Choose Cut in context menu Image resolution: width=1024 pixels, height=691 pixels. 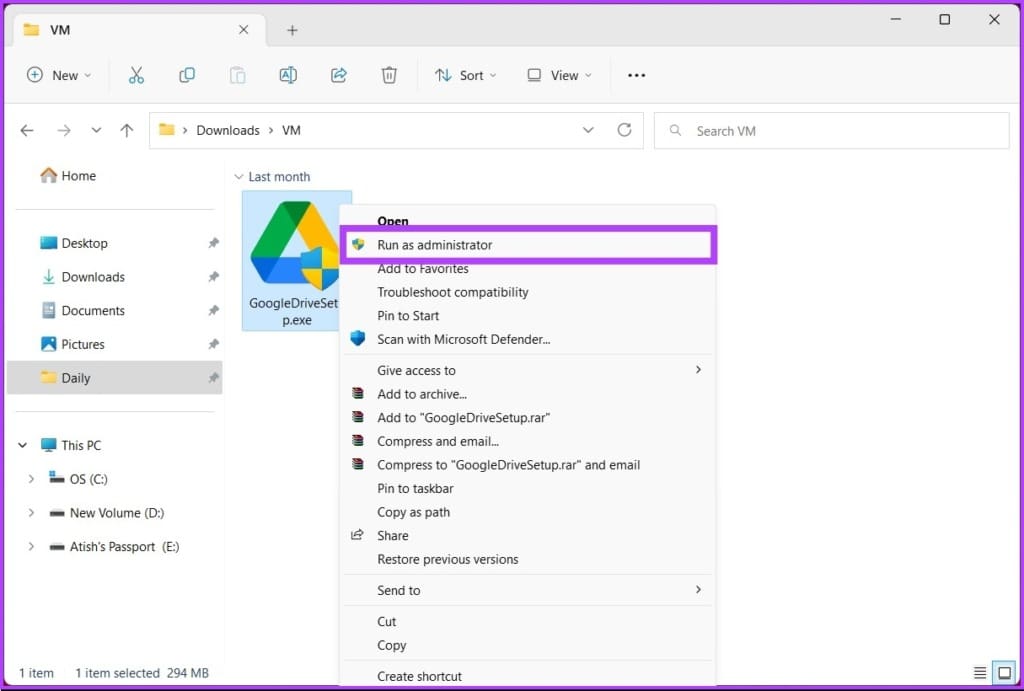528,622
